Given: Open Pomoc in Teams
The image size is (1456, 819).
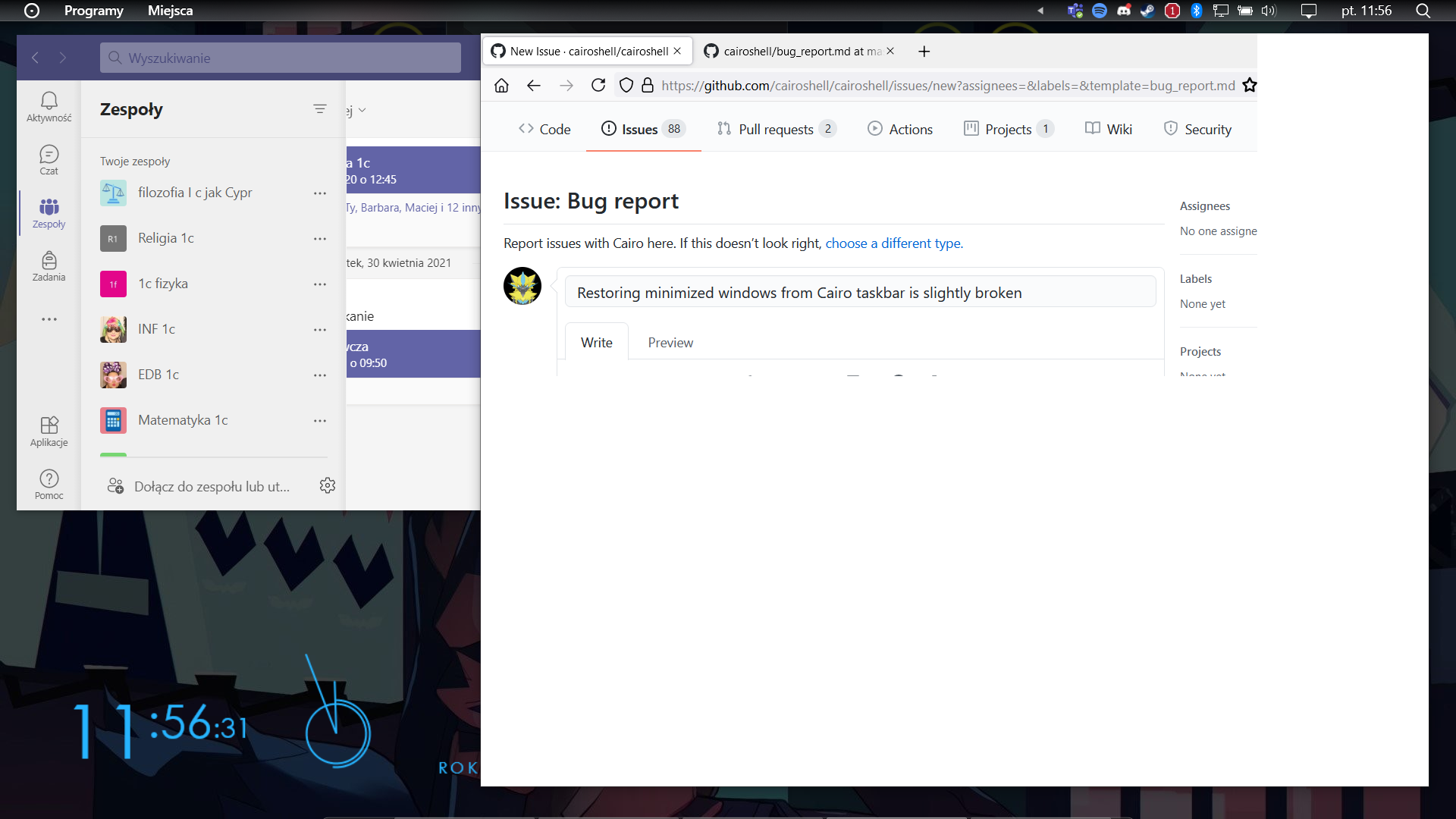Looking at the screenshot, I should pyautogui.click(x=49, y=483).
